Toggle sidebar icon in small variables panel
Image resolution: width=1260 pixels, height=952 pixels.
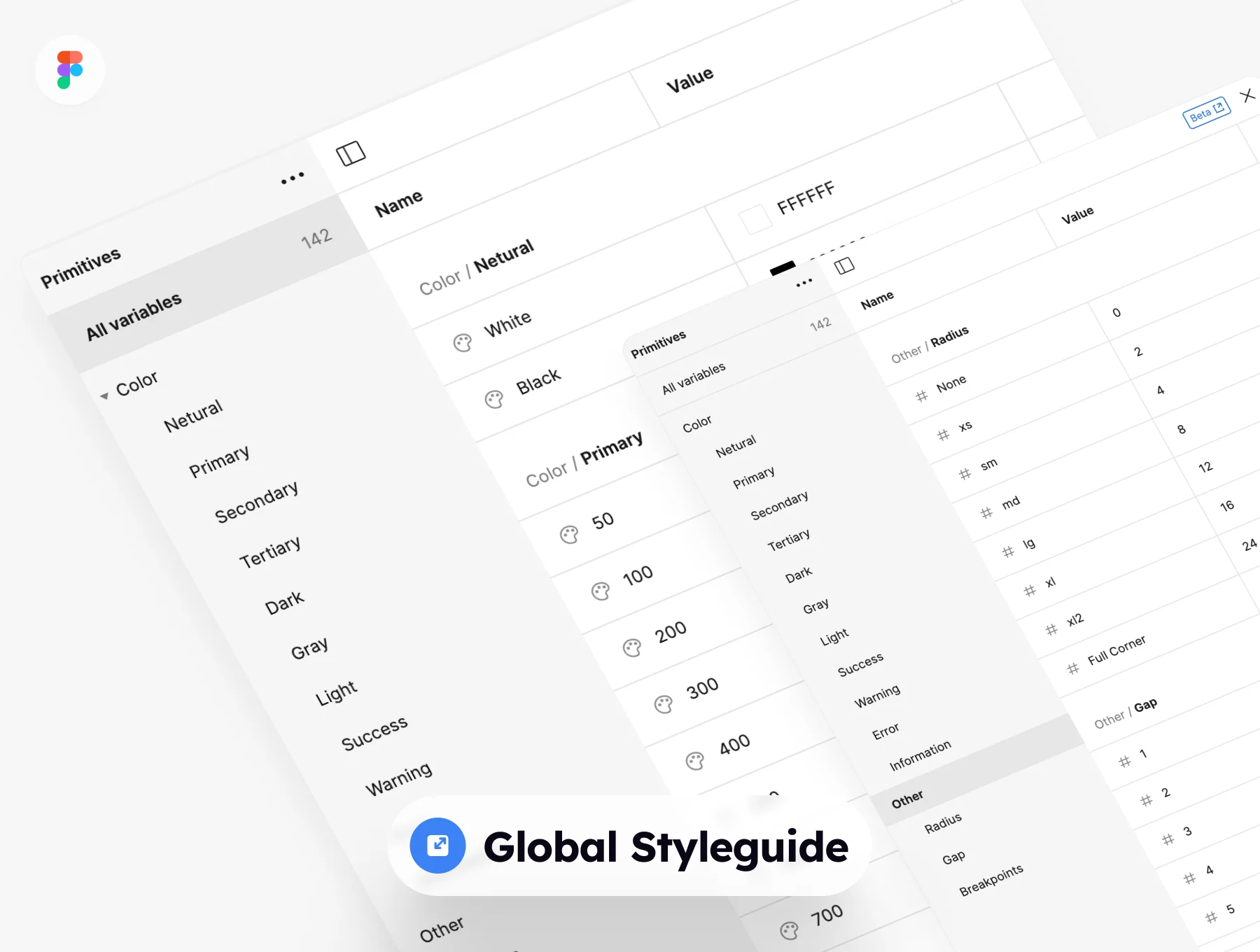coord(845,265)
